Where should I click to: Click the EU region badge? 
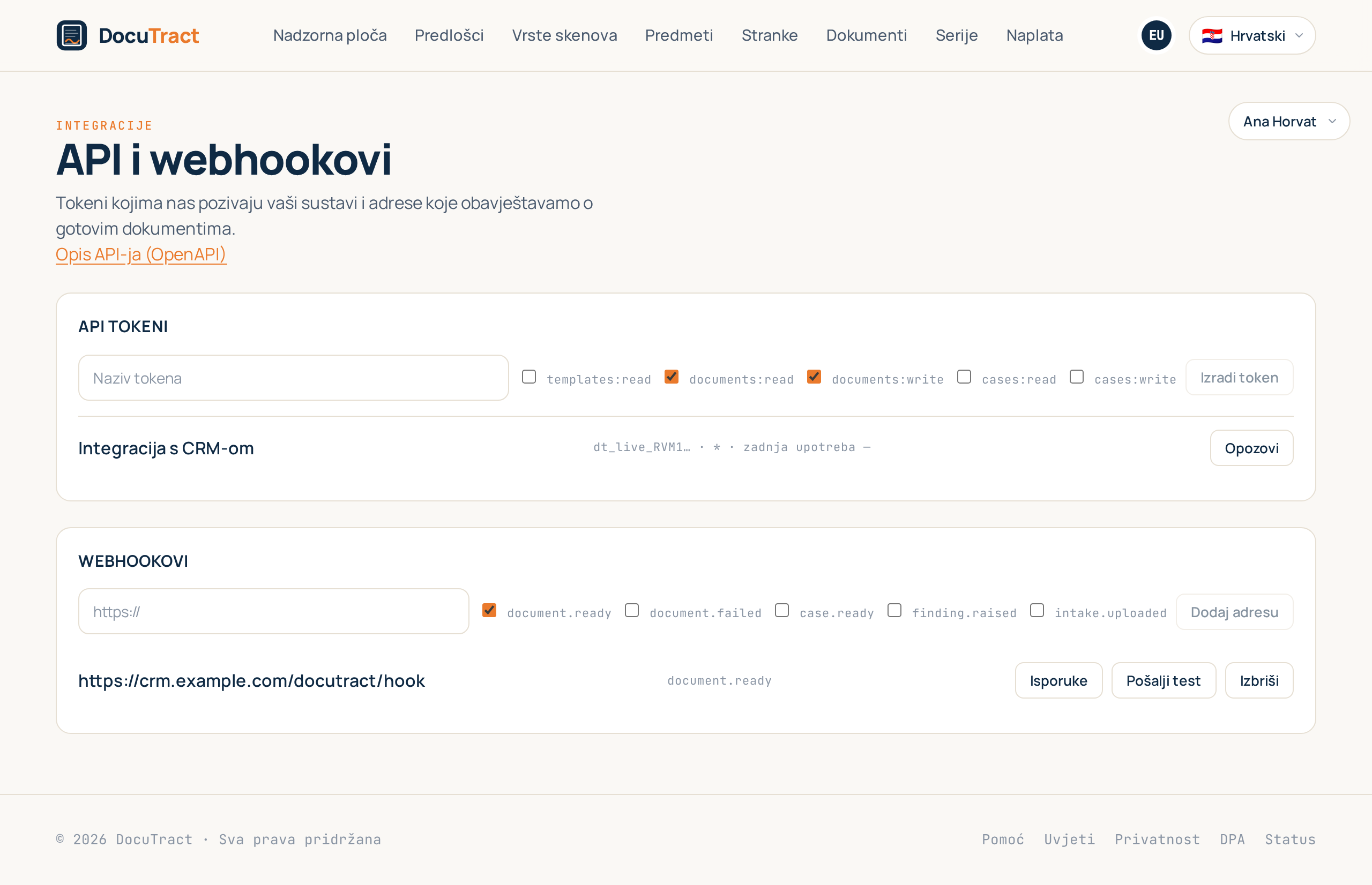(1157, 36)
